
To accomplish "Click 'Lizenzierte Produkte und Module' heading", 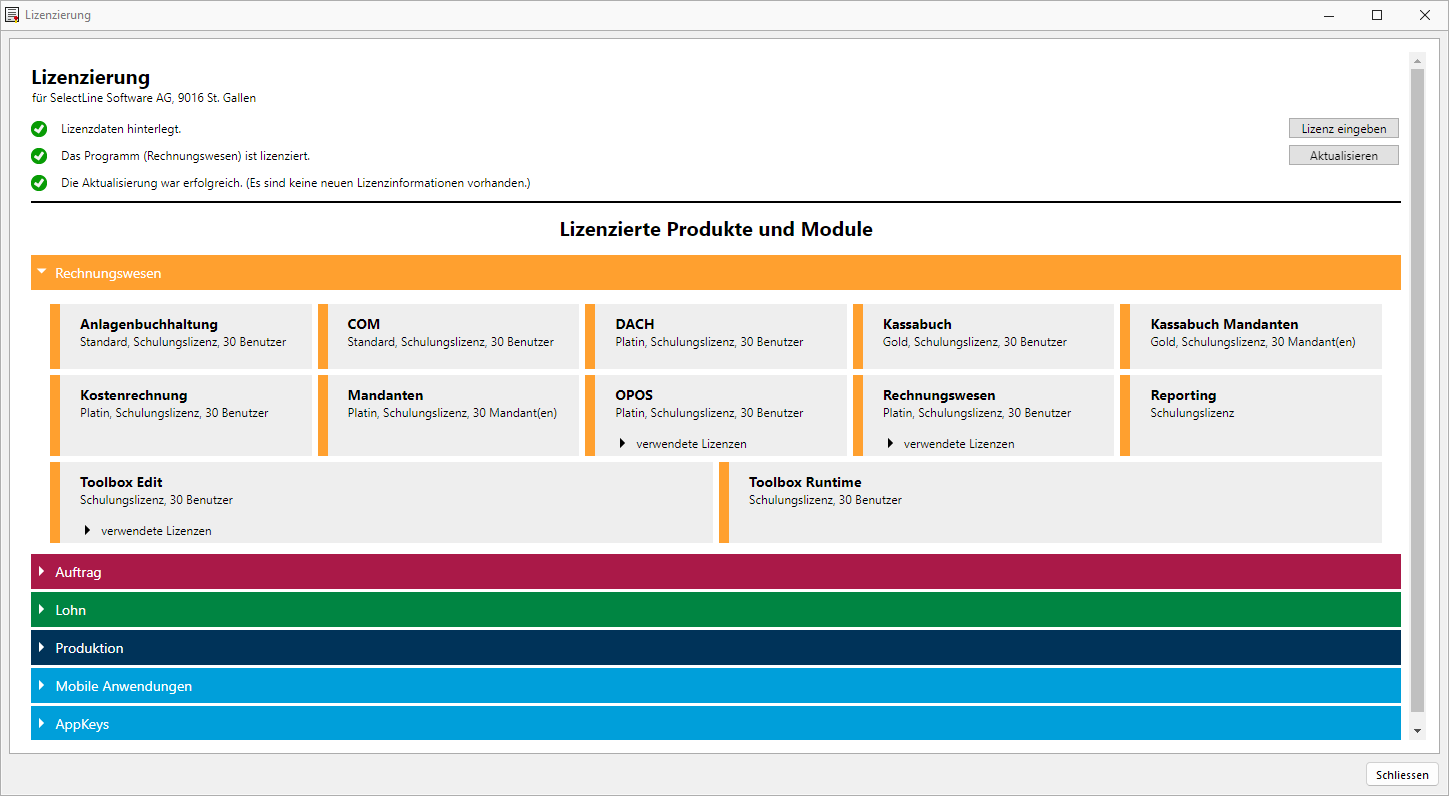I will click(x=716, y=229).
